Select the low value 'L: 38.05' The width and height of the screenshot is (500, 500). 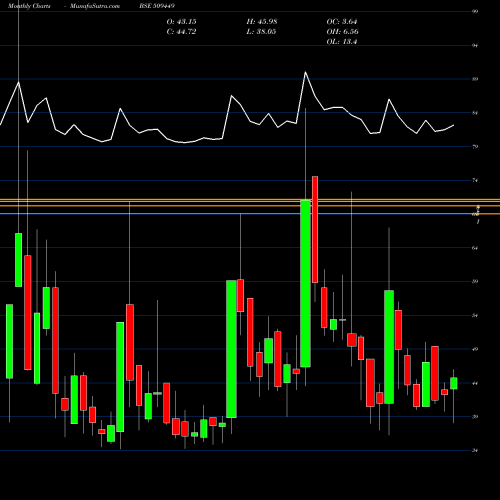coord(262,32)
